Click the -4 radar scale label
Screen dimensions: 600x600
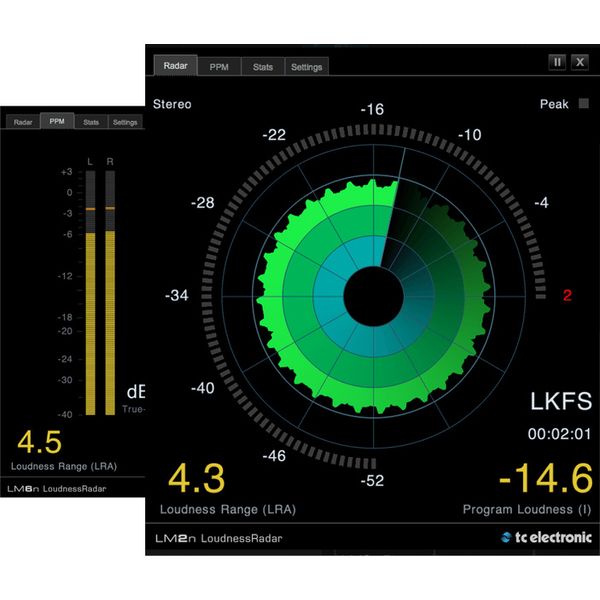point(541,202)
